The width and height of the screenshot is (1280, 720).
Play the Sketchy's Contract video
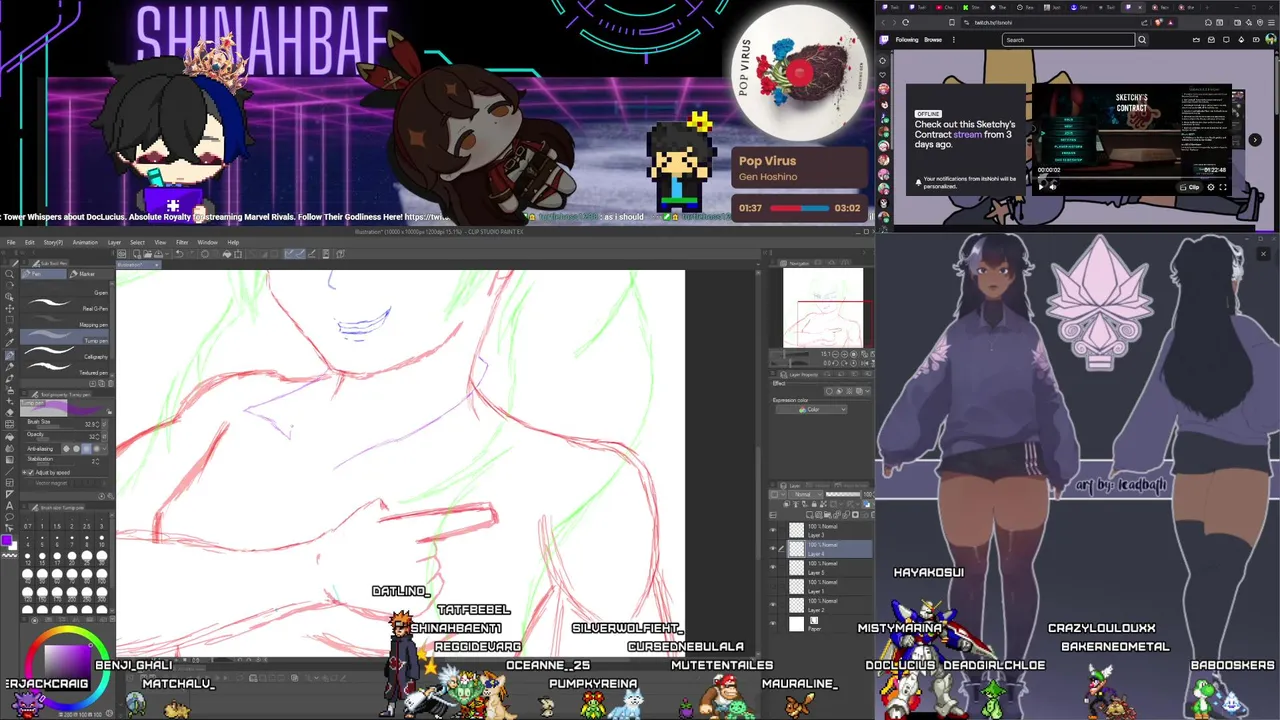1041,187
